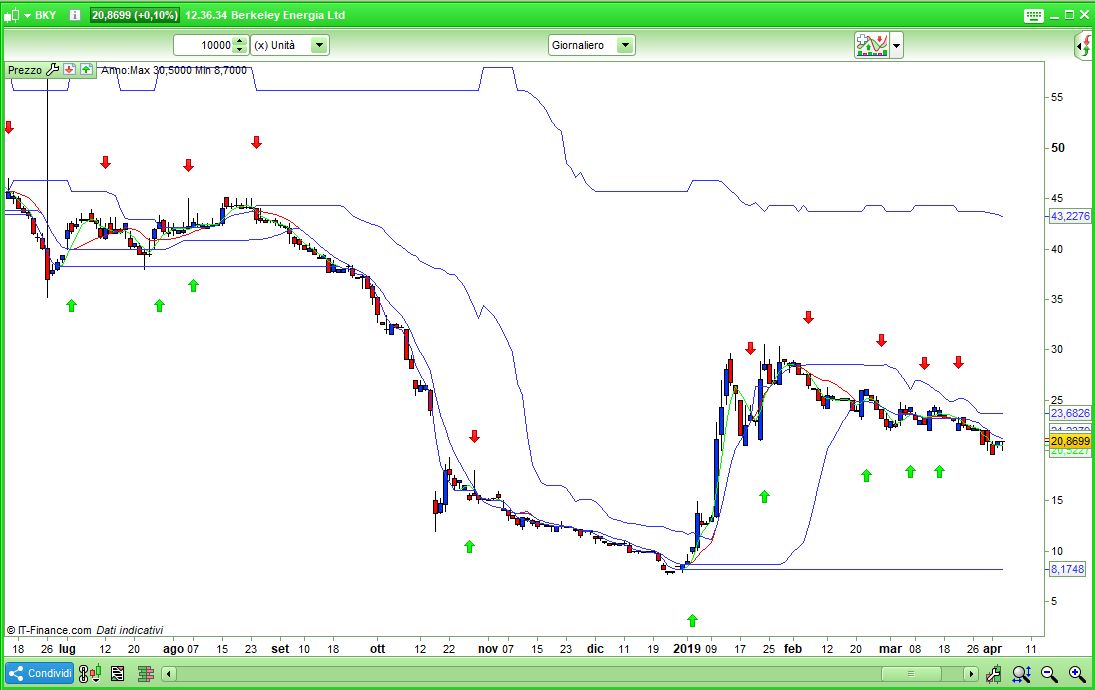Open the on-screen keyboard shortcuts icon
Screen dimensions: 1095x690
coord(1034,15)
